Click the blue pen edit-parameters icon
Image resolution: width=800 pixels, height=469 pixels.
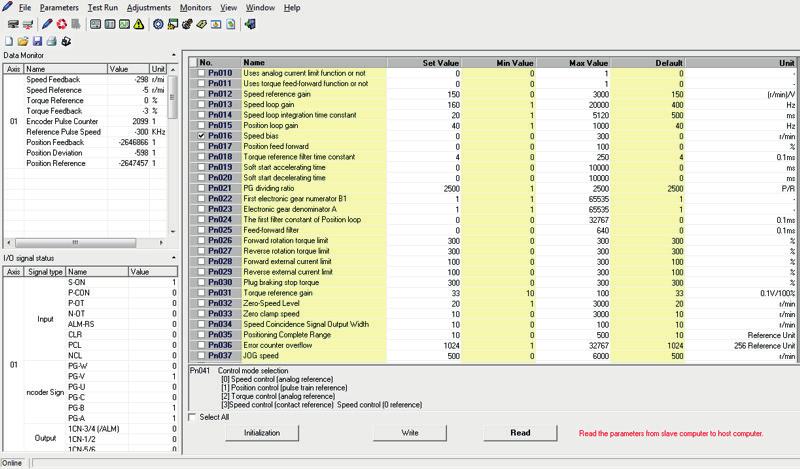pyautogui.click(x=47, y=24)
